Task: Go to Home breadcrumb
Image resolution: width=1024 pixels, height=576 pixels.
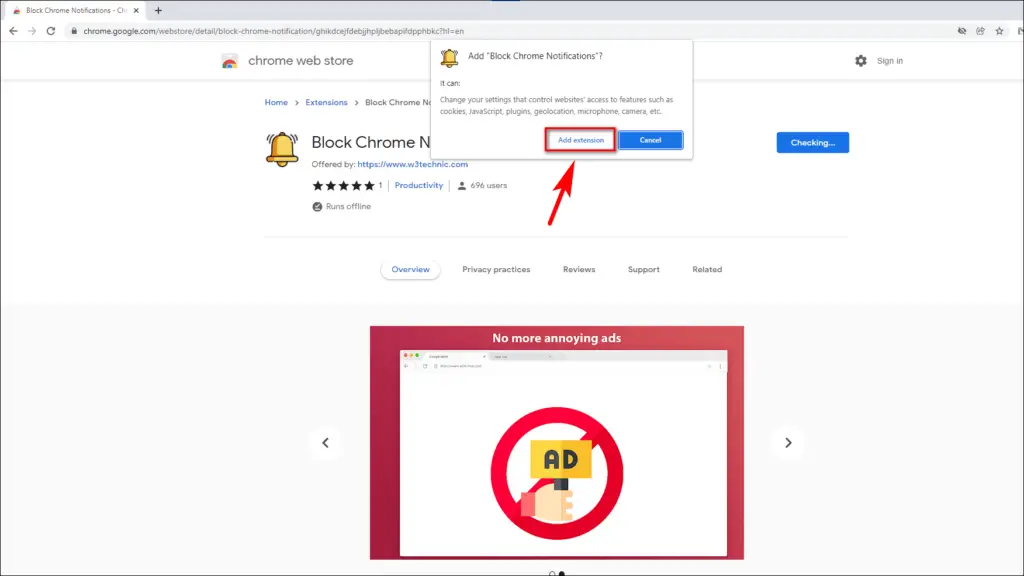Action: coord(276,103)
